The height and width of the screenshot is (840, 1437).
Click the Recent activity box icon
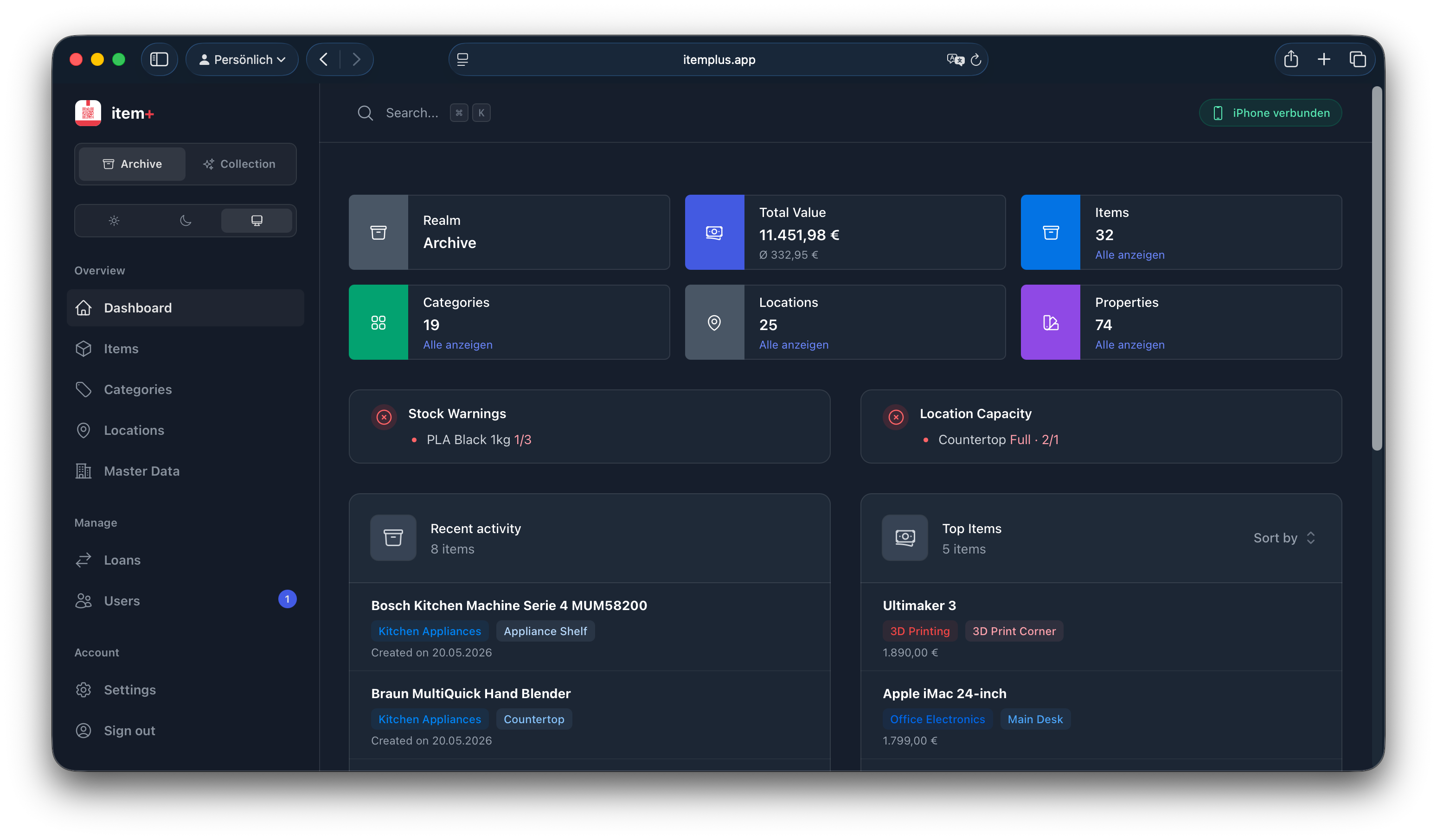[393, 537]
